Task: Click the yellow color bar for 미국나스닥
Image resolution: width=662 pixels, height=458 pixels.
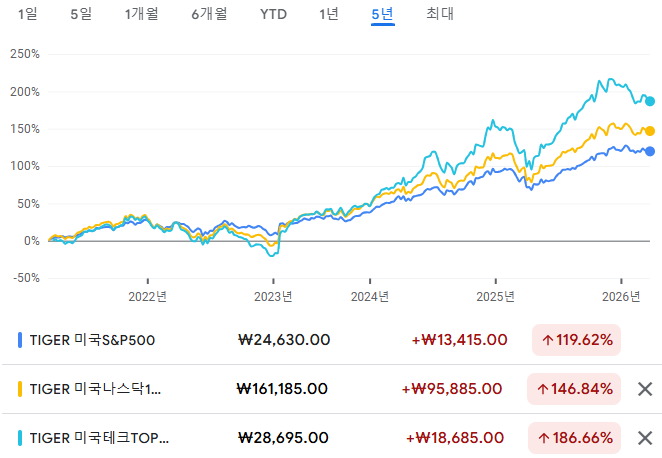Action: 20,389
